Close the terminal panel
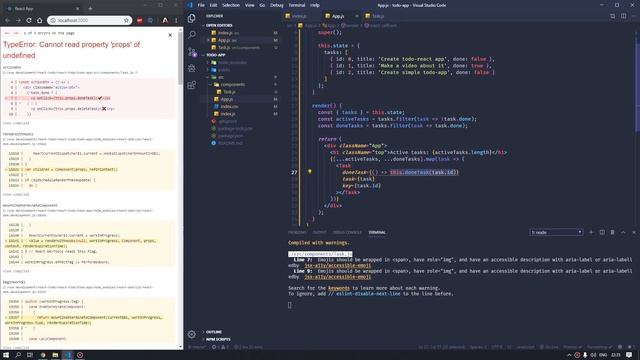 [634, 232]
